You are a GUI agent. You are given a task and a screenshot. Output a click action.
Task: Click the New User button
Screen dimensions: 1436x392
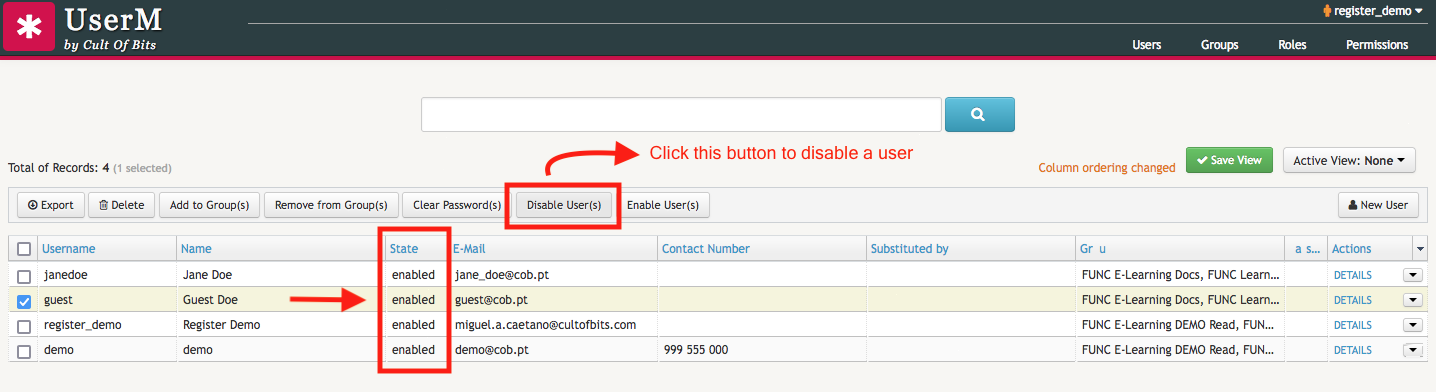coord(1378,205)
